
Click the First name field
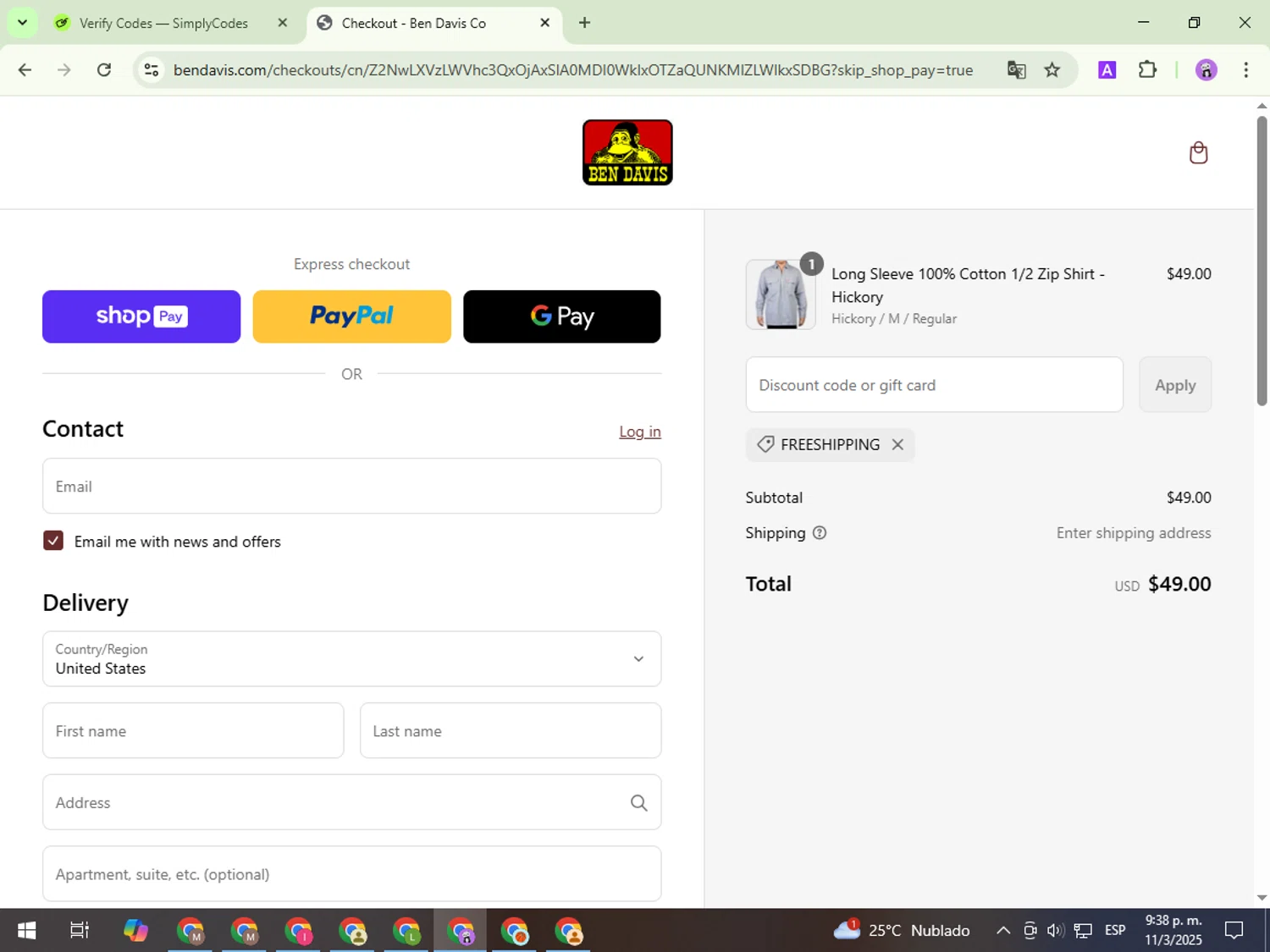click(x=193, y=730)
